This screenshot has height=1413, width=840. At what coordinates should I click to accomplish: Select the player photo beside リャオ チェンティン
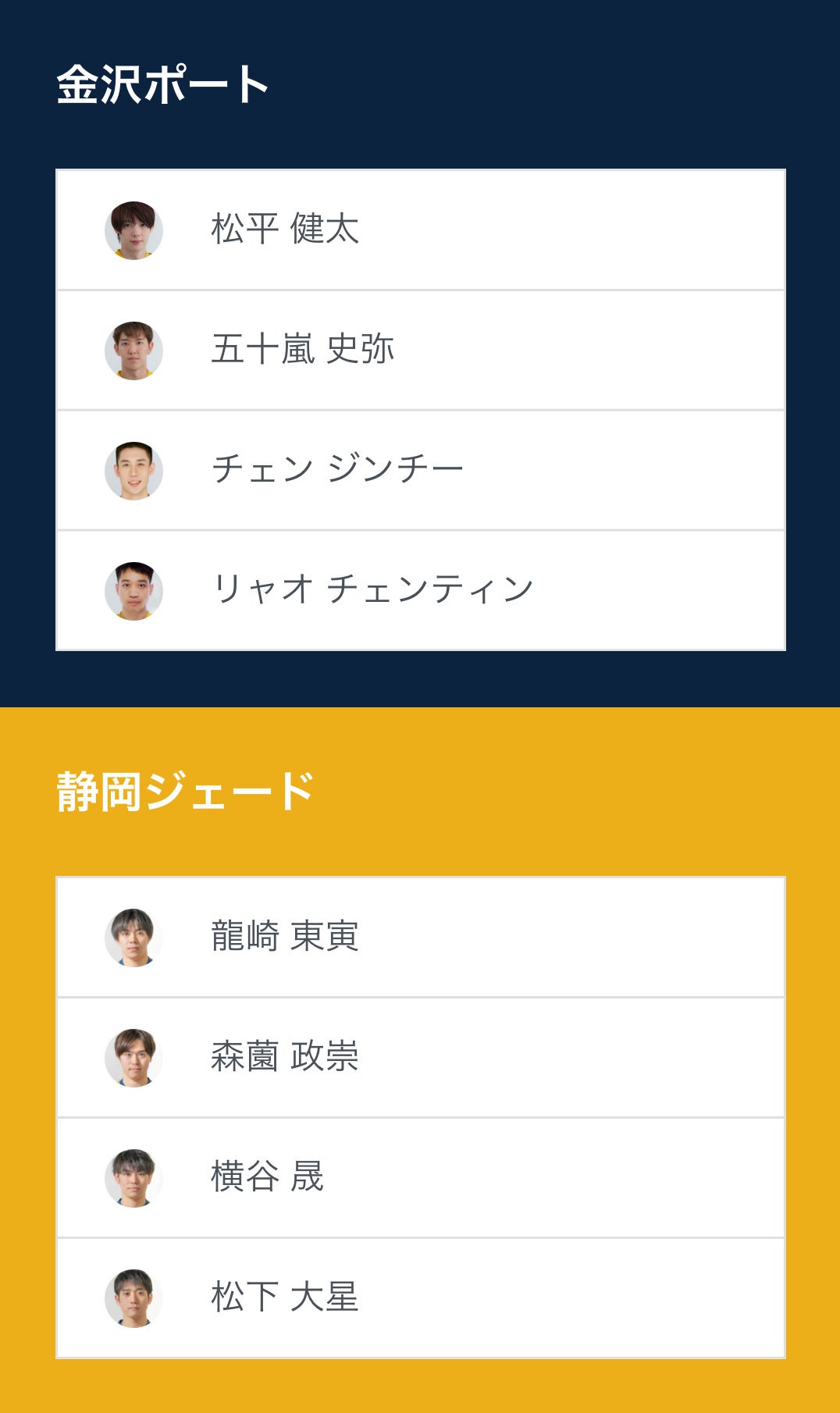click(x=133, y=591)
